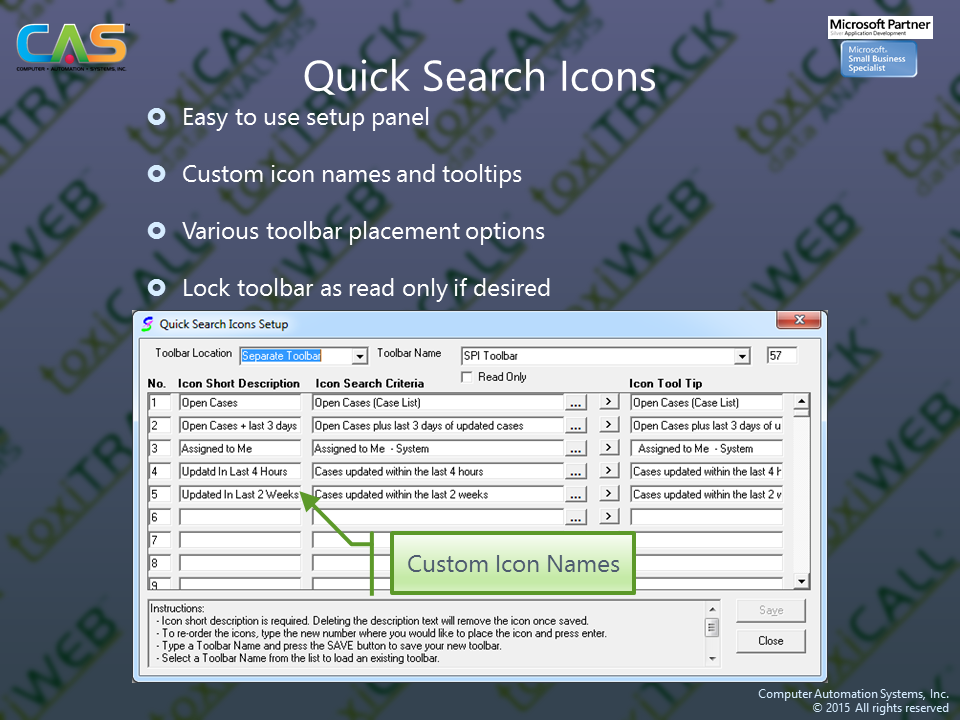Click the Quick Search Icons Setup title icon
The image size is (960, 720).
click(x=148, y=324)
